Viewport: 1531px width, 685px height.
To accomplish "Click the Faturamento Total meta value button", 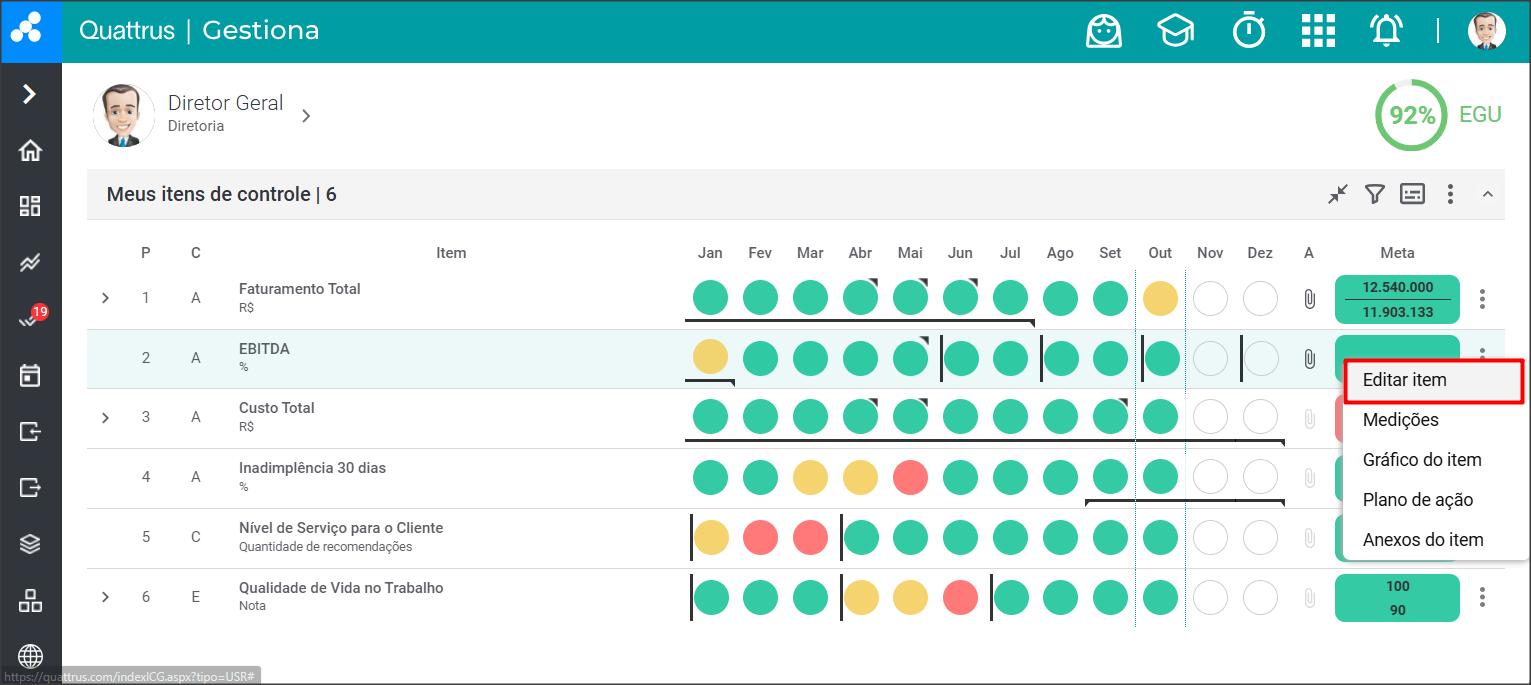I will (x=1397, y=299).
